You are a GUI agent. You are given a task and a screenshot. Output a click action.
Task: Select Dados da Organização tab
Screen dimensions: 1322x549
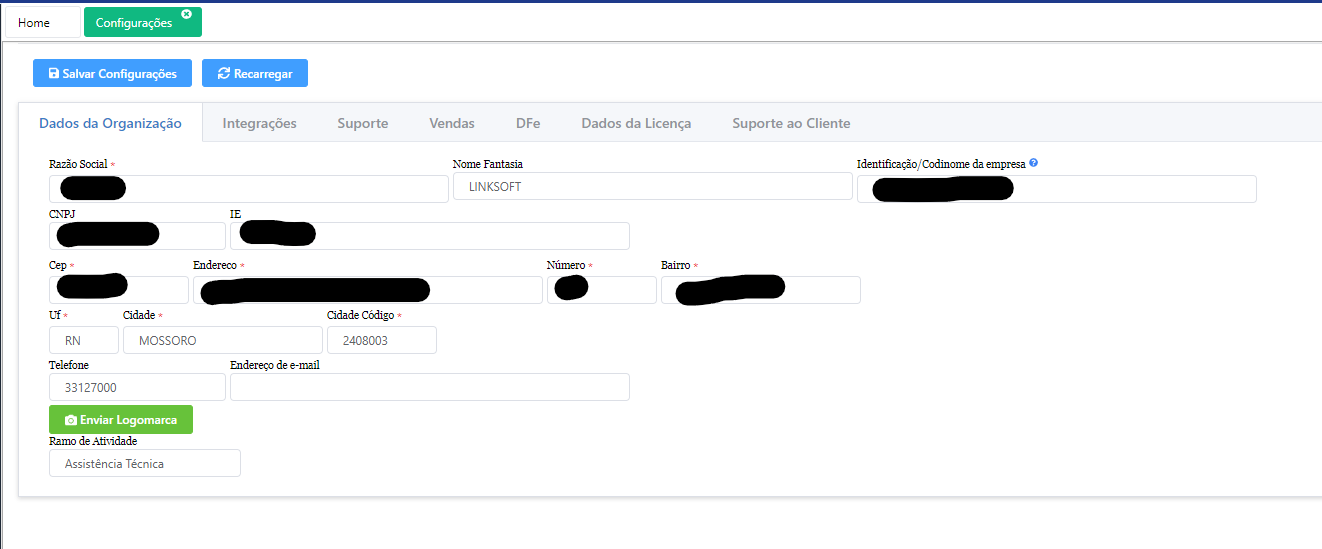coord(110,123)
